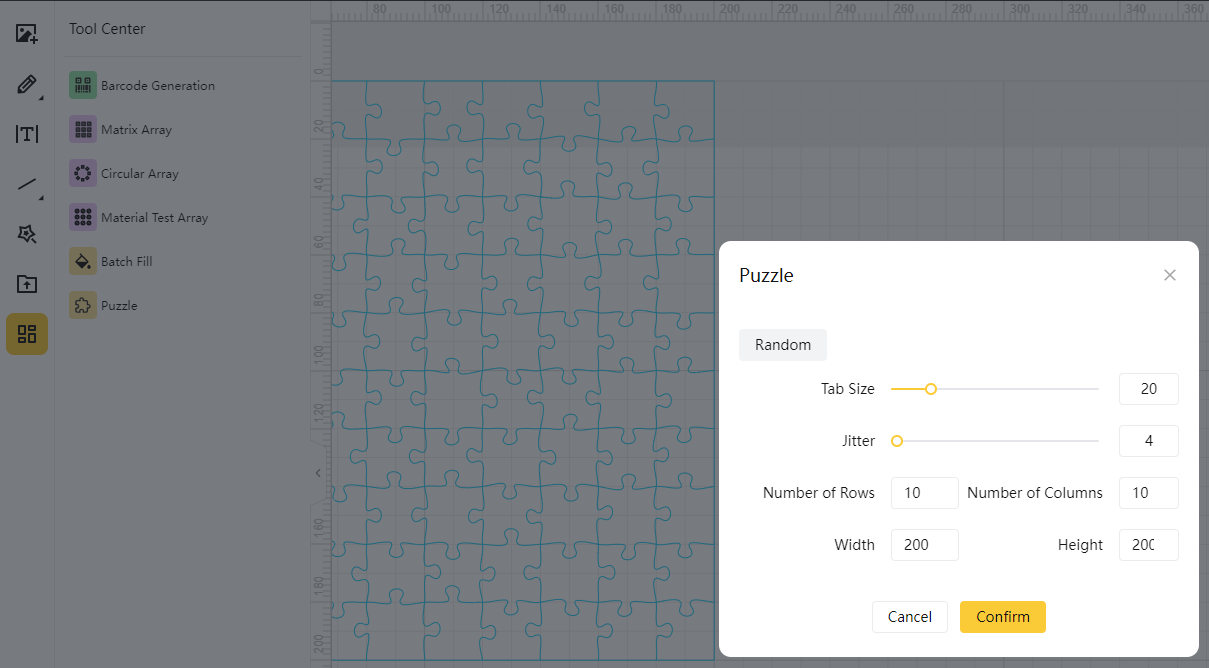Viewport: 1209px width, 668px height.
Task: Open Circular Array label
Action: (140, 174)
